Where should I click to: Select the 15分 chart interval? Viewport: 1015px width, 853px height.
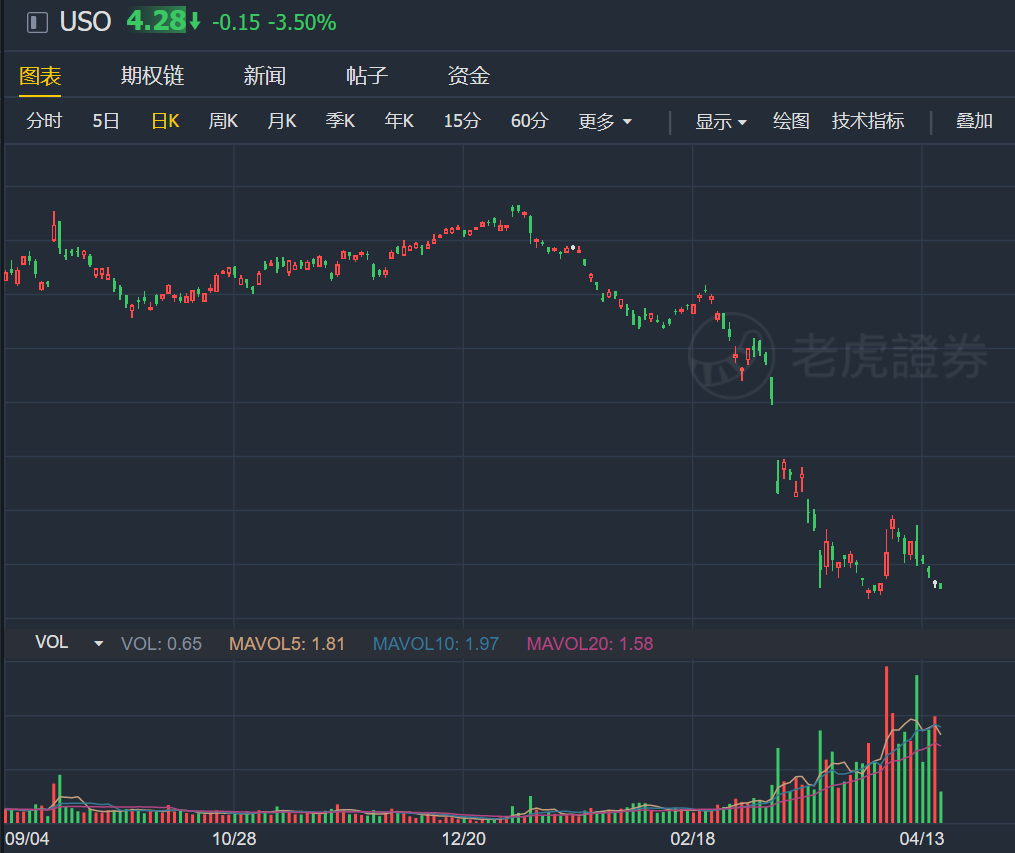(462, 121)
